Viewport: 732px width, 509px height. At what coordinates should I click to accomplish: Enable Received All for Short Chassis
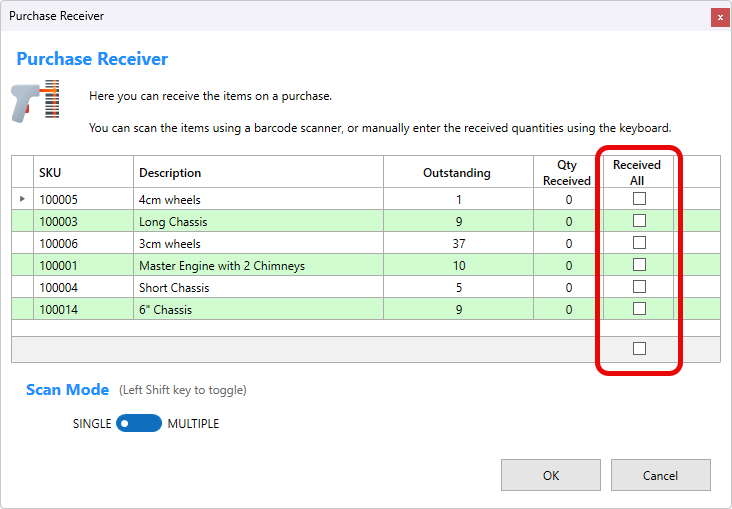click(x=639, y=287)
